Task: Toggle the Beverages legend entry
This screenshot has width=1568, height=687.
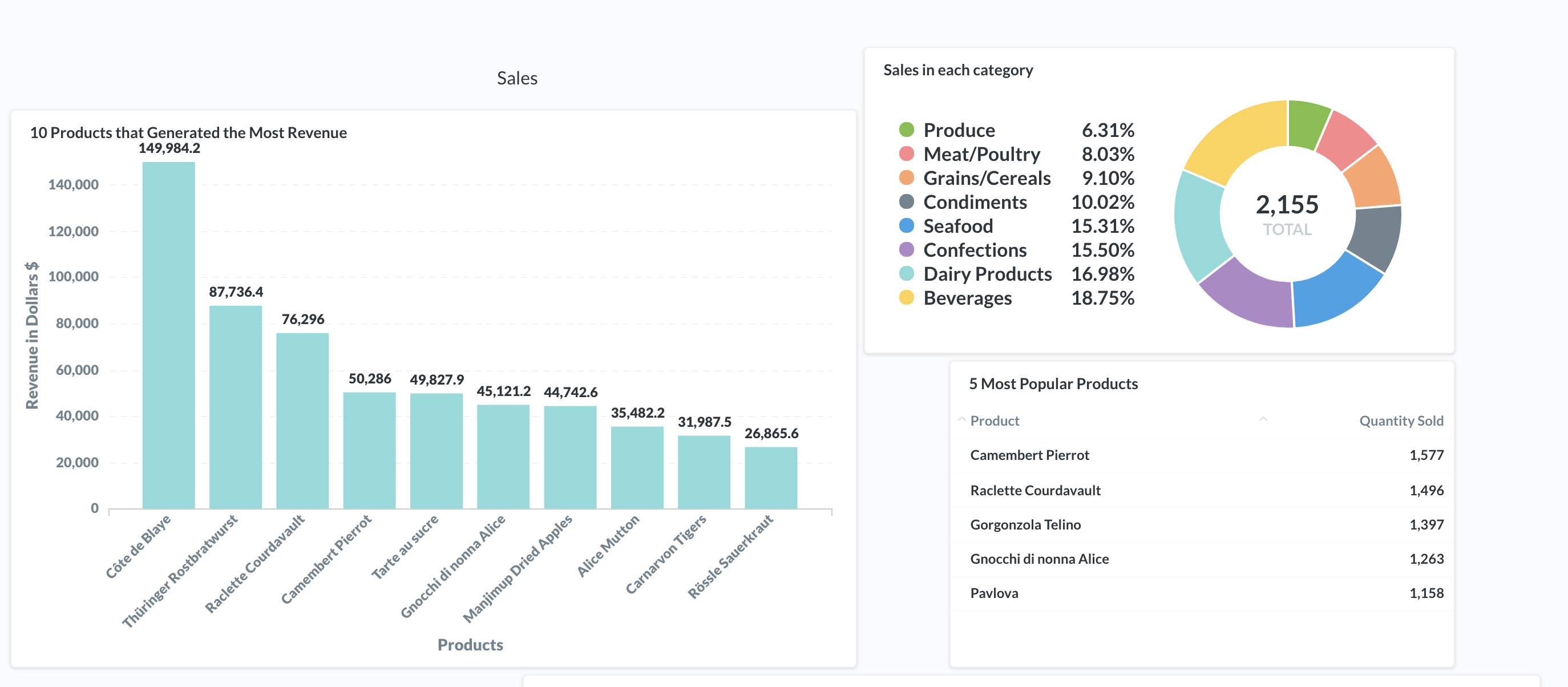Action: (967, 297)
